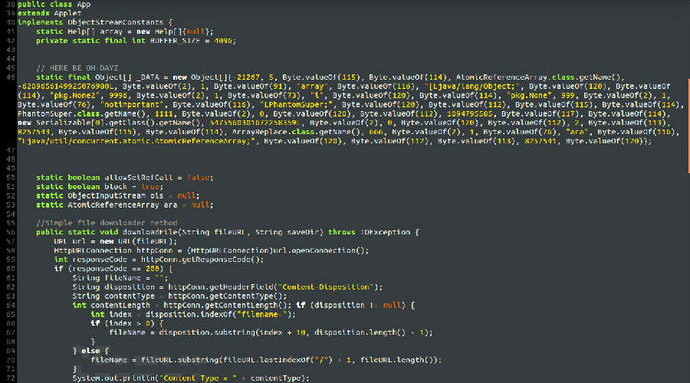Click the orange change marker on the scrollbar
The image size is (690, 383).
point(688,126)
